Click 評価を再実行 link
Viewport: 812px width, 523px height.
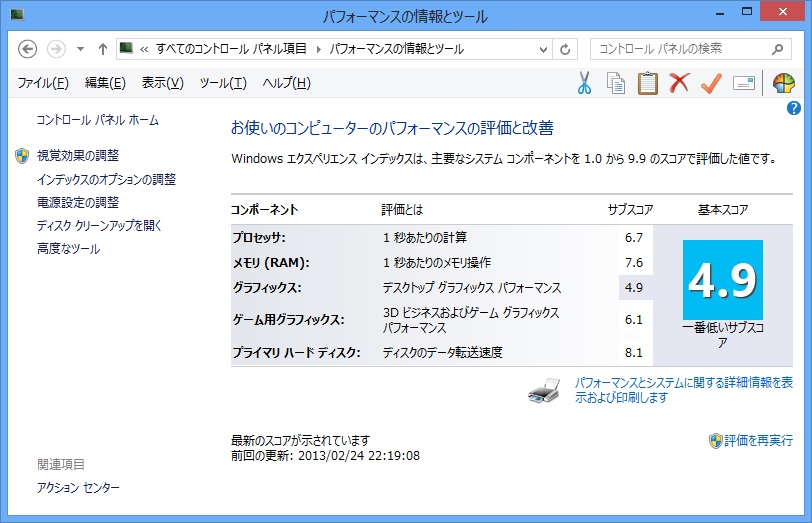(x=758, y=441)
